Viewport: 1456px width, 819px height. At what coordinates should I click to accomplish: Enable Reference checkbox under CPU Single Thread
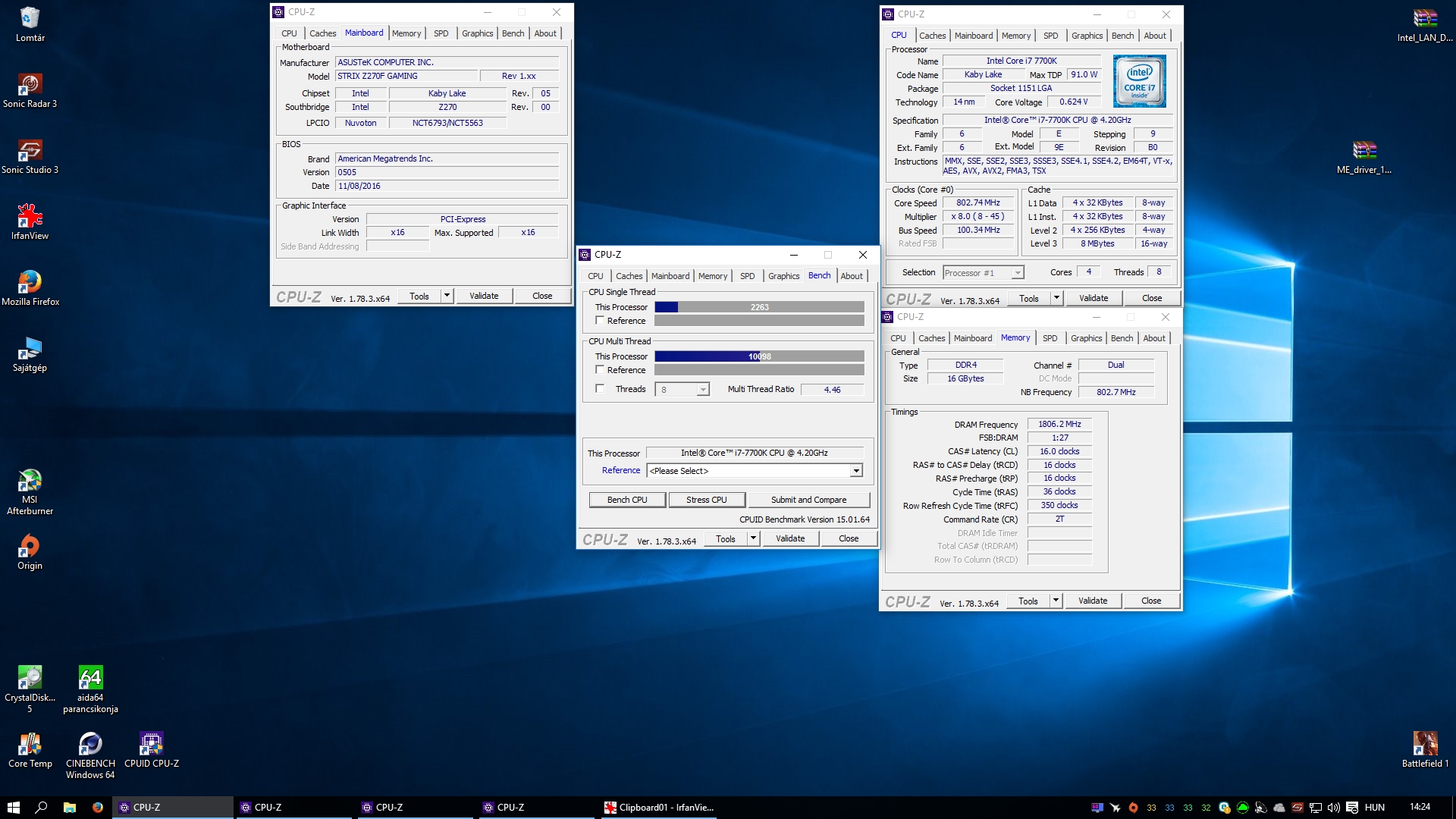point(600,321)
